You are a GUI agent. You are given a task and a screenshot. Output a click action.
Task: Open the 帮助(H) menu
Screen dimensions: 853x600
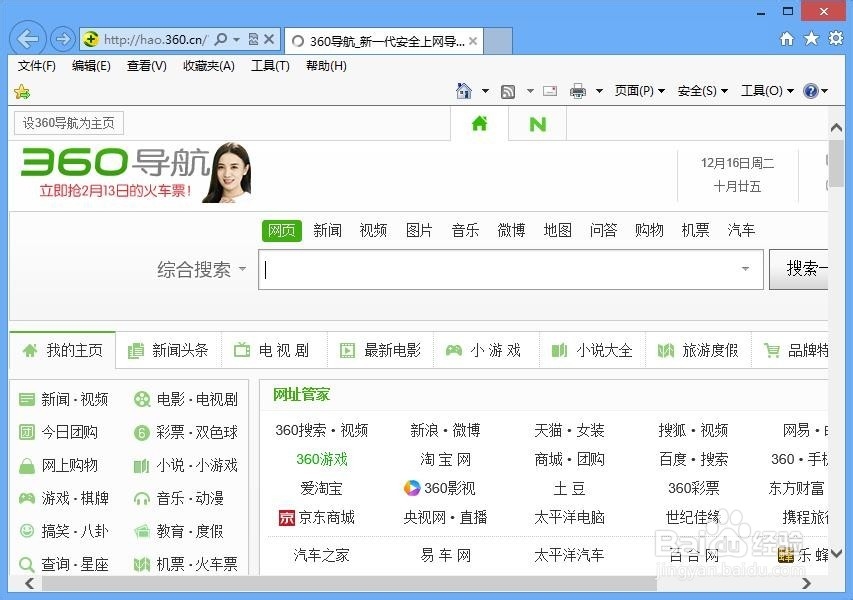(326, 66)
